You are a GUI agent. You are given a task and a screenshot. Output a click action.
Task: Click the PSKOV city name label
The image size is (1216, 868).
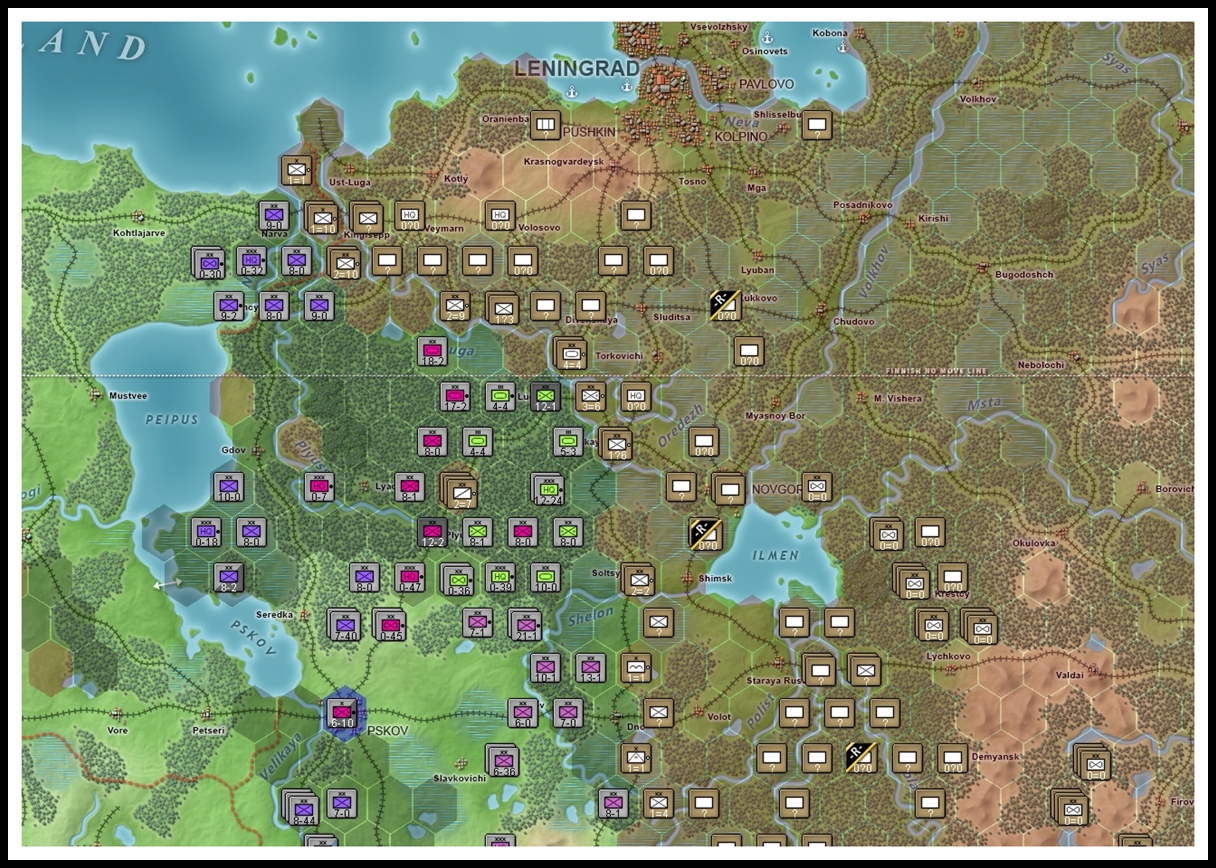click(x=388, y=731)
